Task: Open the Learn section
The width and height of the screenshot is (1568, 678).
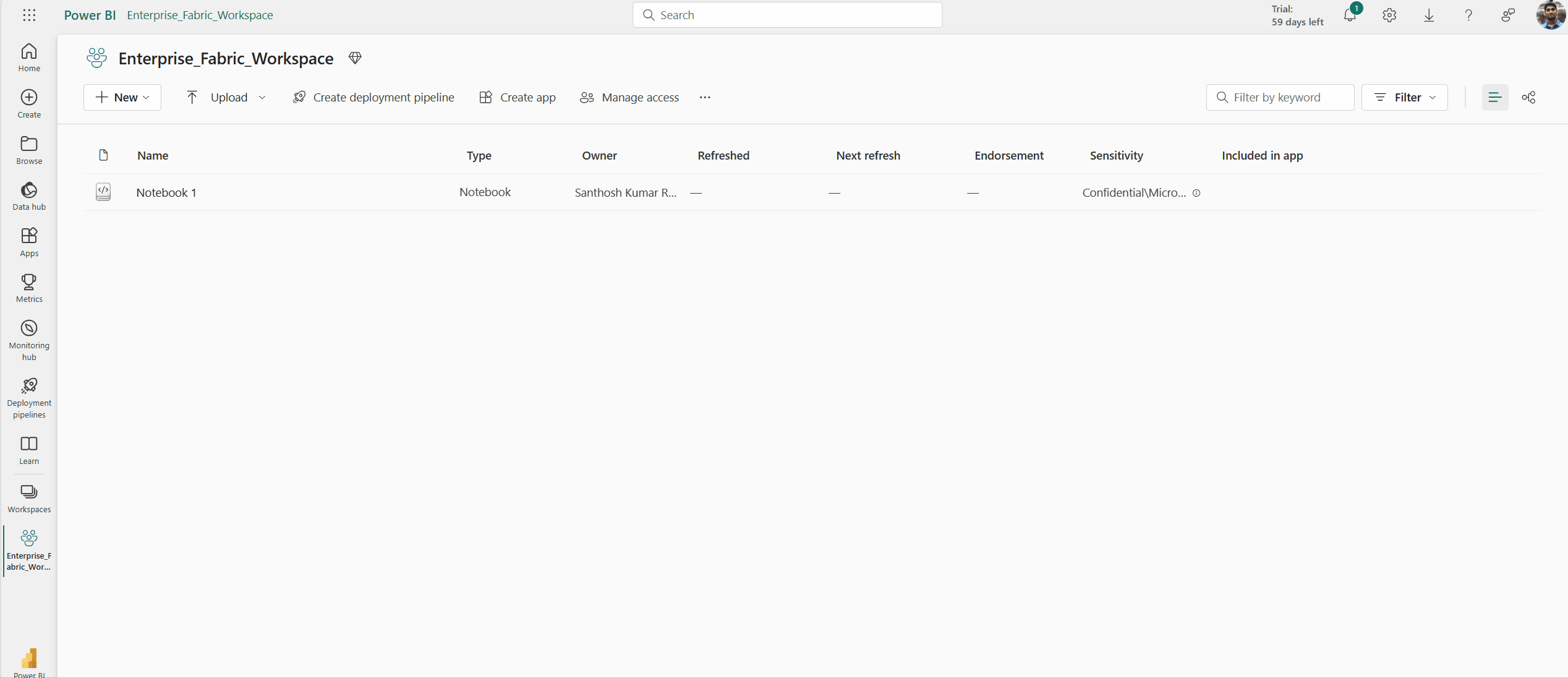Action: [29, 450]
